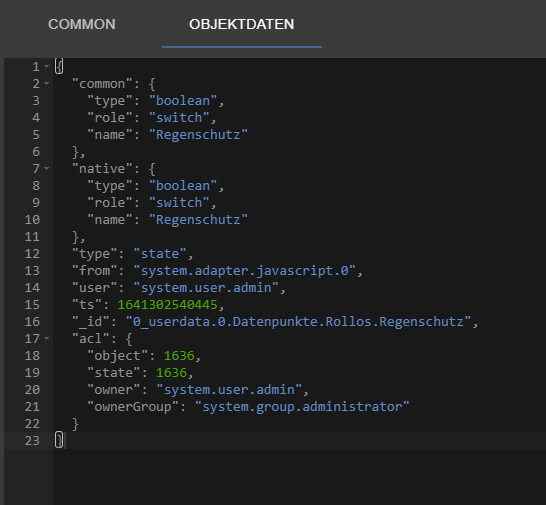Switch to the COMMON tab
546x505 pixels.
[x=81, y=24]
